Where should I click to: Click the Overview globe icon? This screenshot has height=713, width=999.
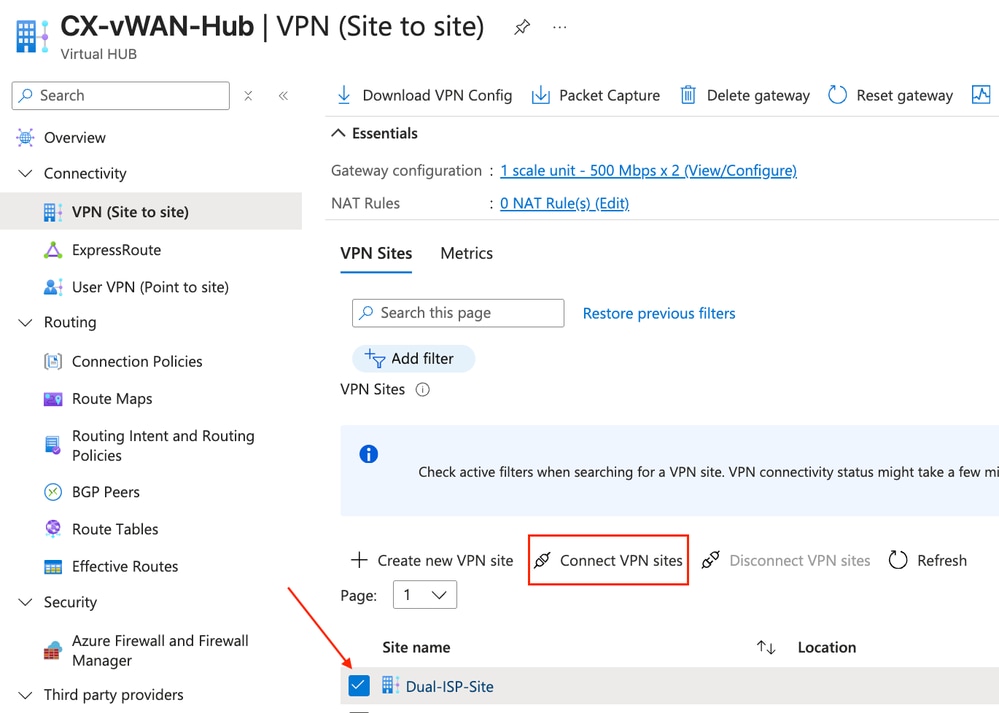click(25, 138)
